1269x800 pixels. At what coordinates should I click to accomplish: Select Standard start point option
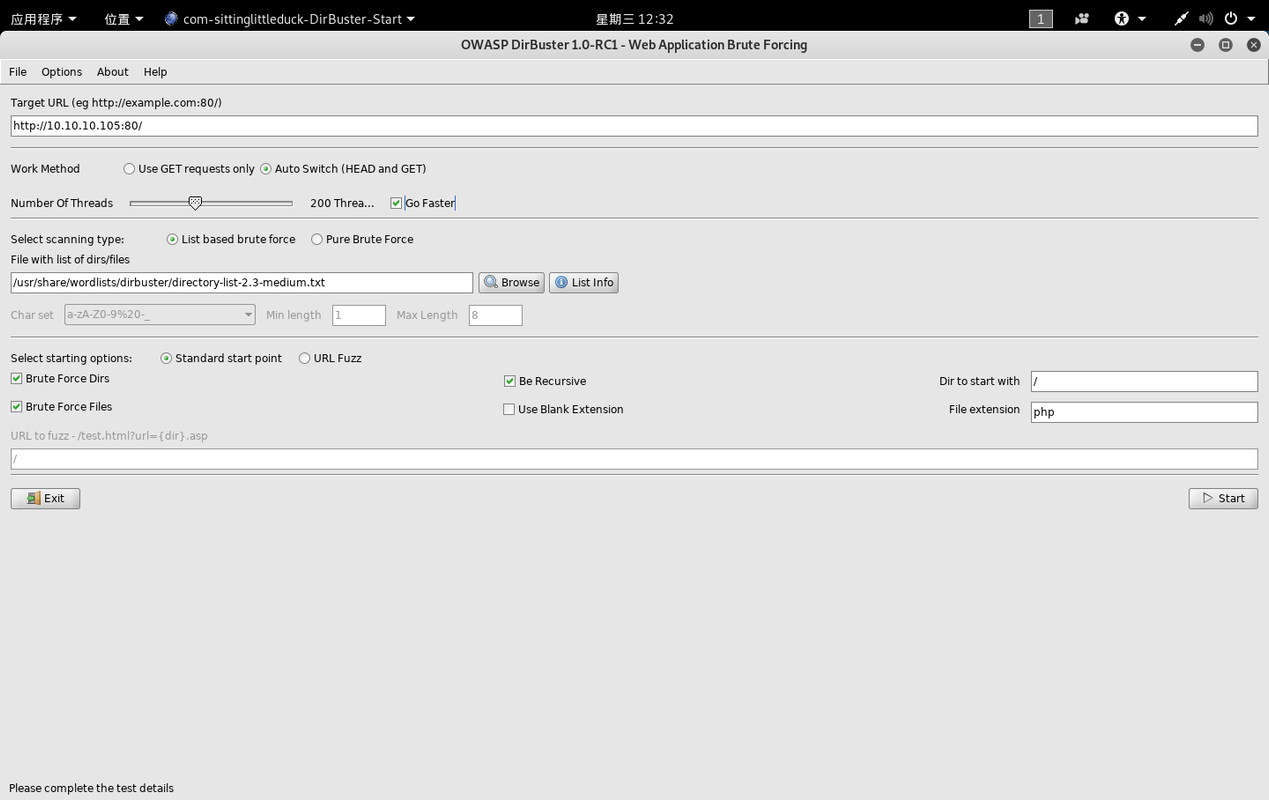coord(221,358)
